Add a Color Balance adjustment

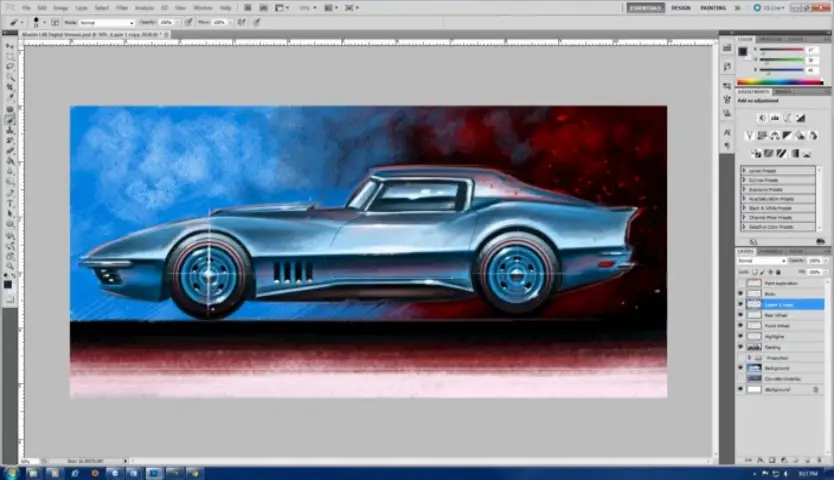[x=774, y=136]
